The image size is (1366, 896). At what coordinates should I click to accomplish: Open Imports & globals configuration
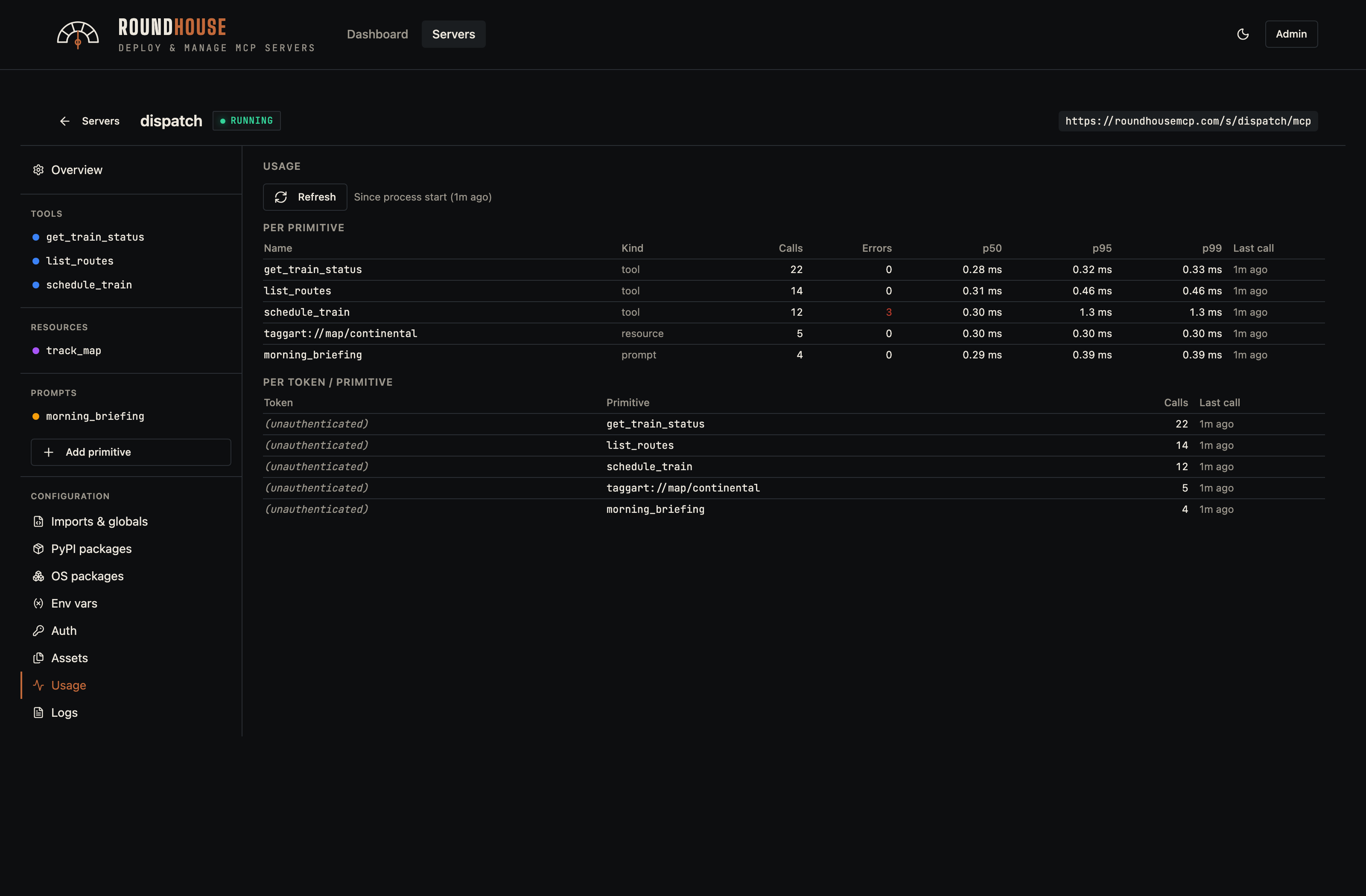point(99,521)
